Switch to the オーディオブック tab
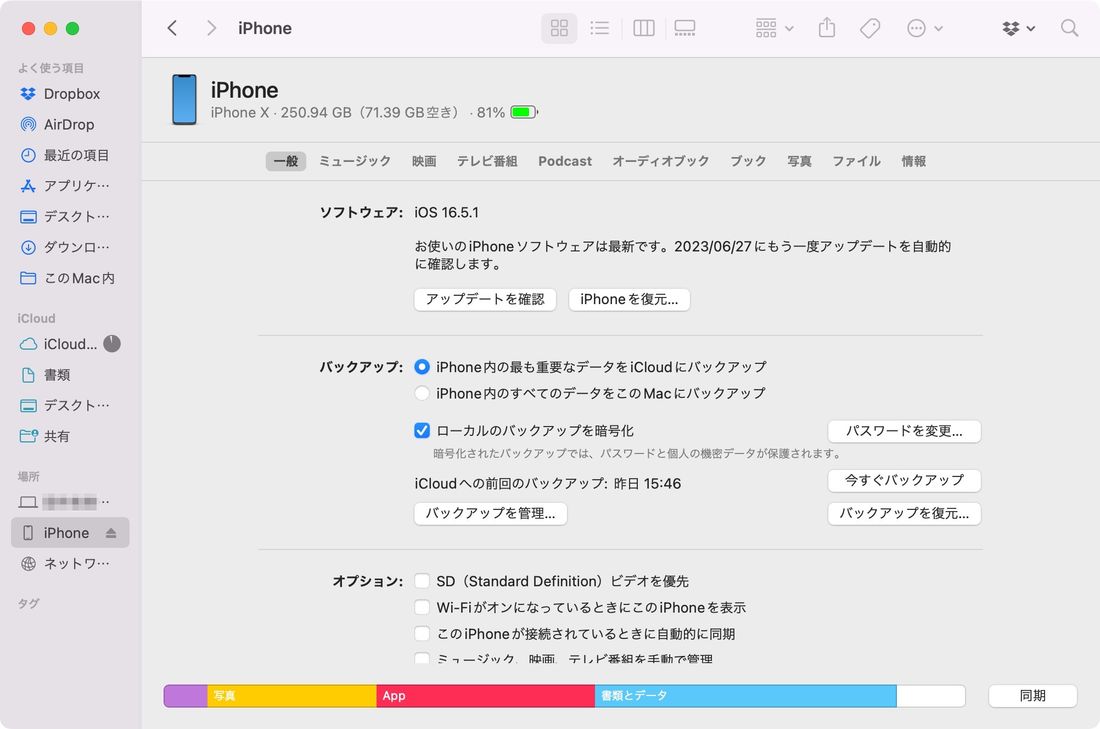 pyautogui.click(x=661, y=161)
